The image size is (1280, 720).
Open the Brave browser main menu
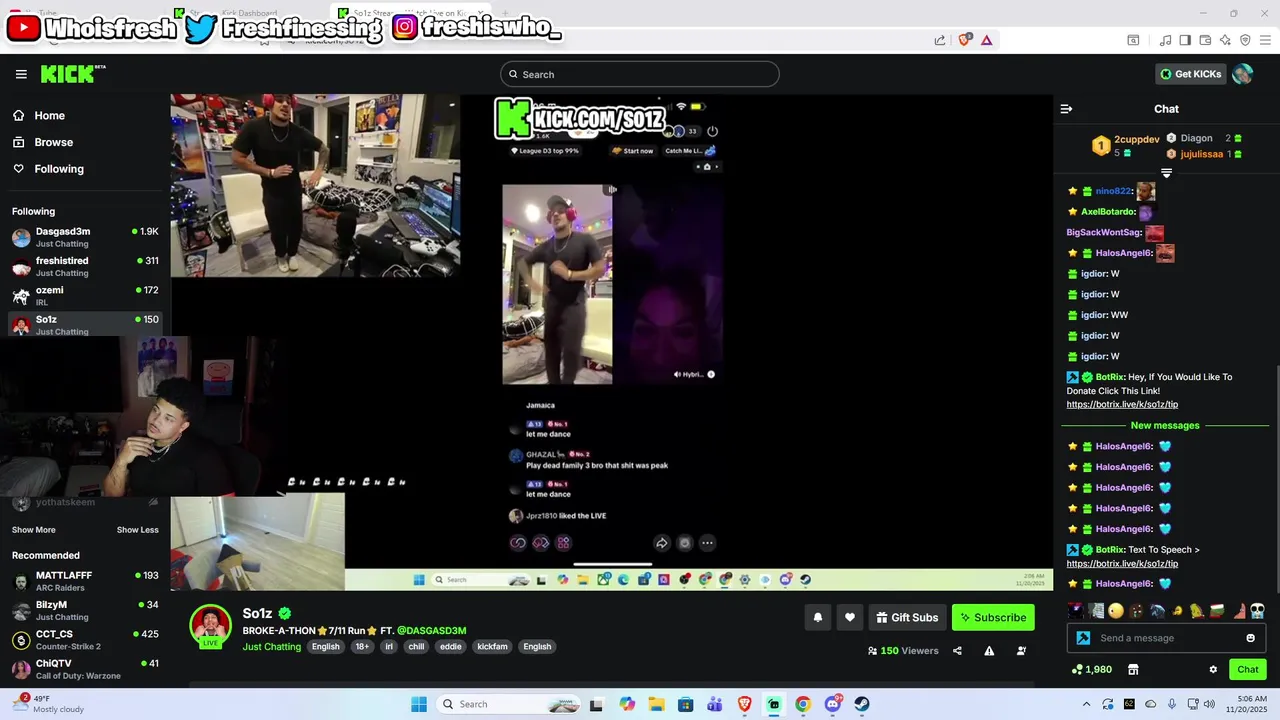(x=1265, y=40)
